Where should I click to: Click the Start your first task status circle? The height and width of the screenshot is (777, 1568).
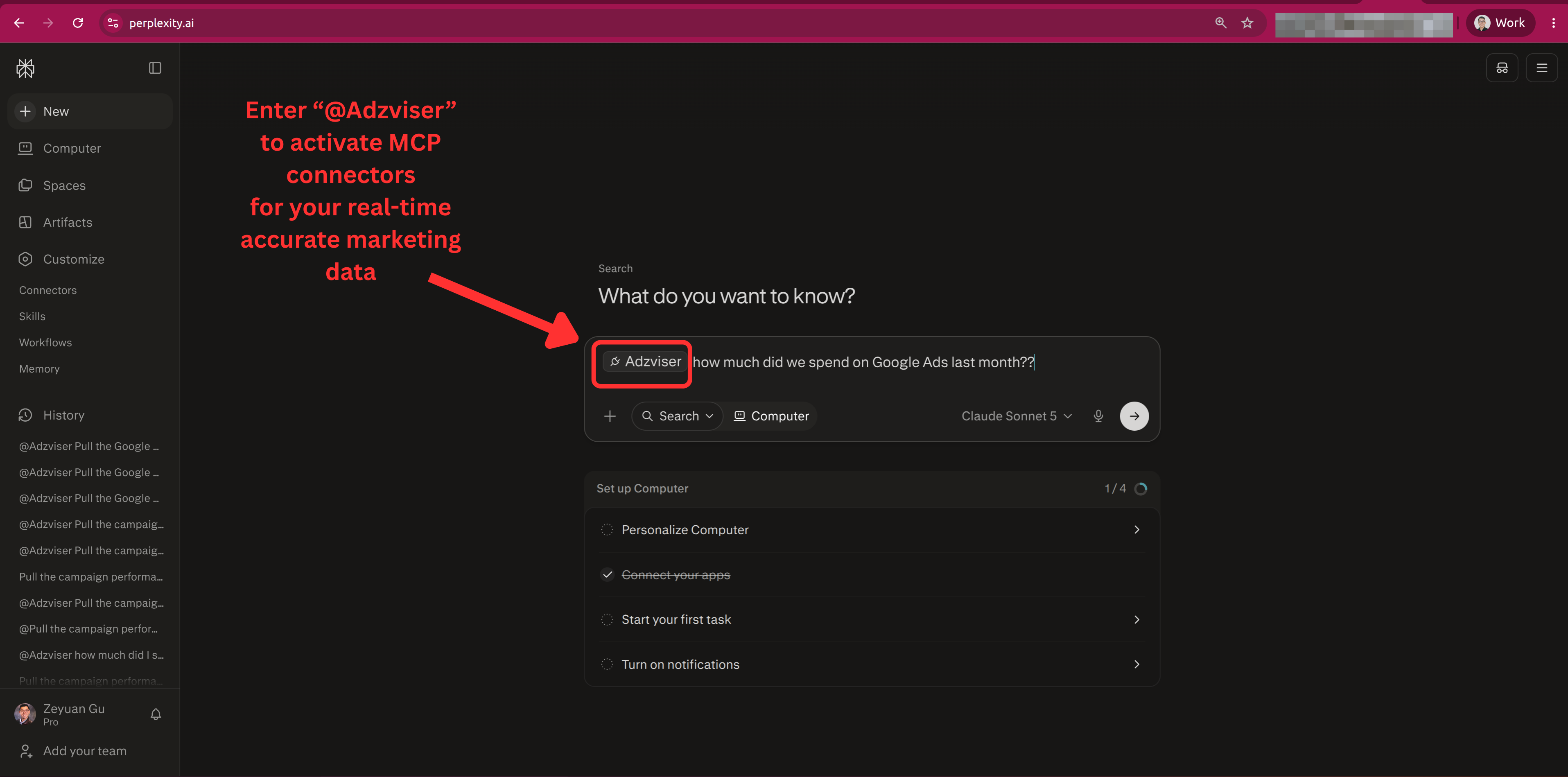click(x=607, y=619)
